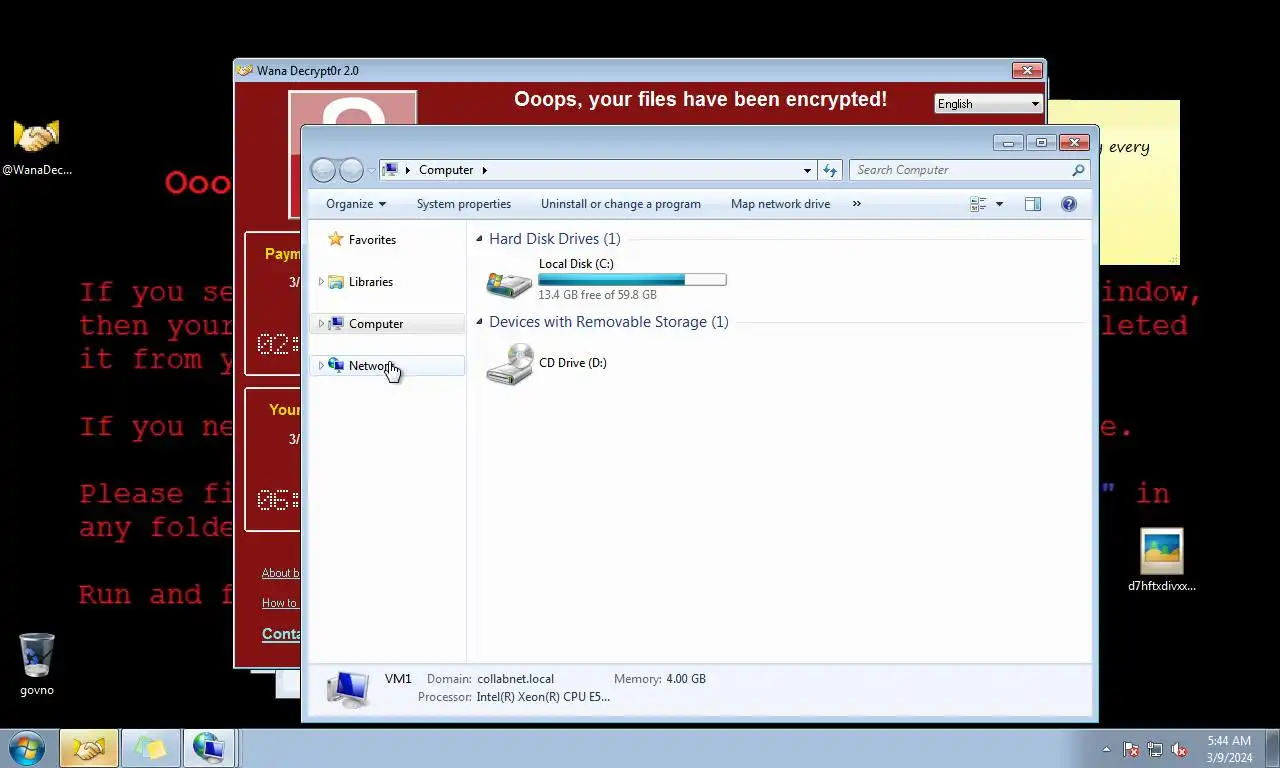Open the Change your view icon
The width and height of the screenshot is (1280, 768).
point(978,204)
